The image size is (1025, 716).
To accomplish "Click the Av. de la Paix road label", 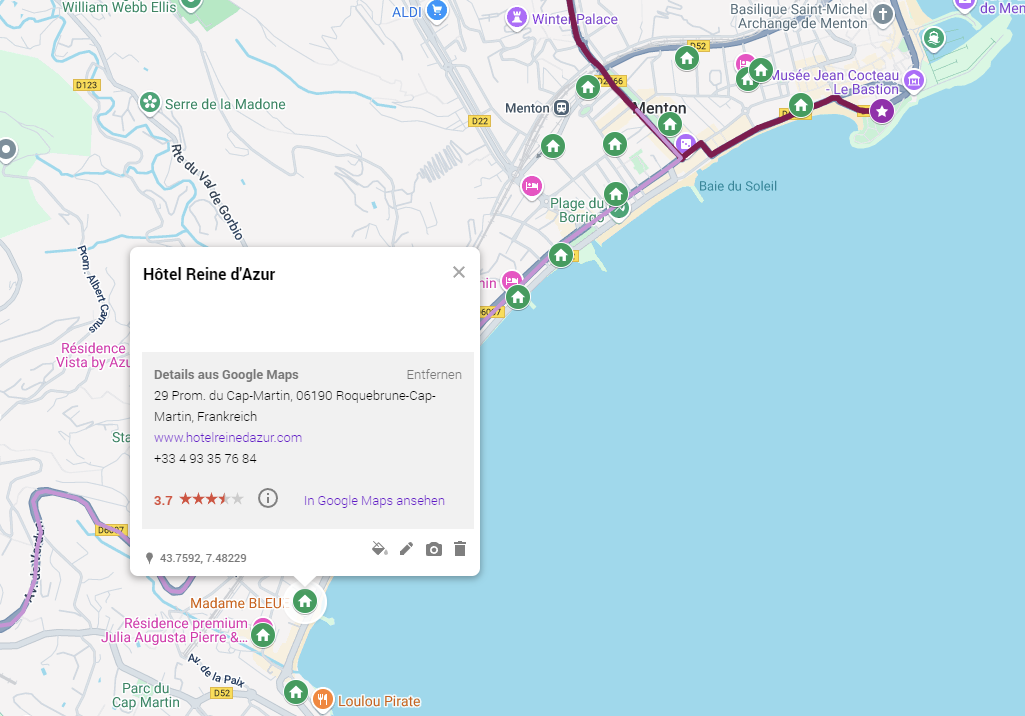I will [216, 670].
